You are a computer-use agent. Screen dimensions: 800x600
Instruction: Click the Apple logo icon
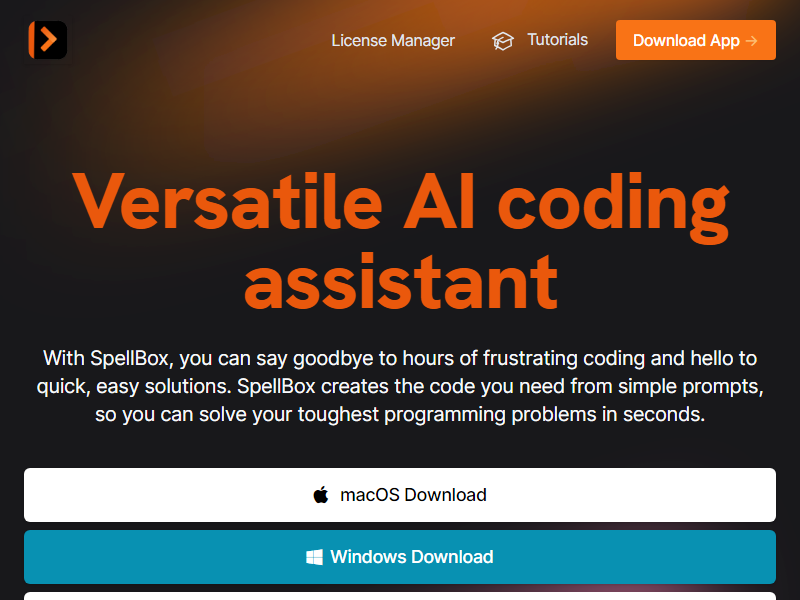tap(321, 494)
